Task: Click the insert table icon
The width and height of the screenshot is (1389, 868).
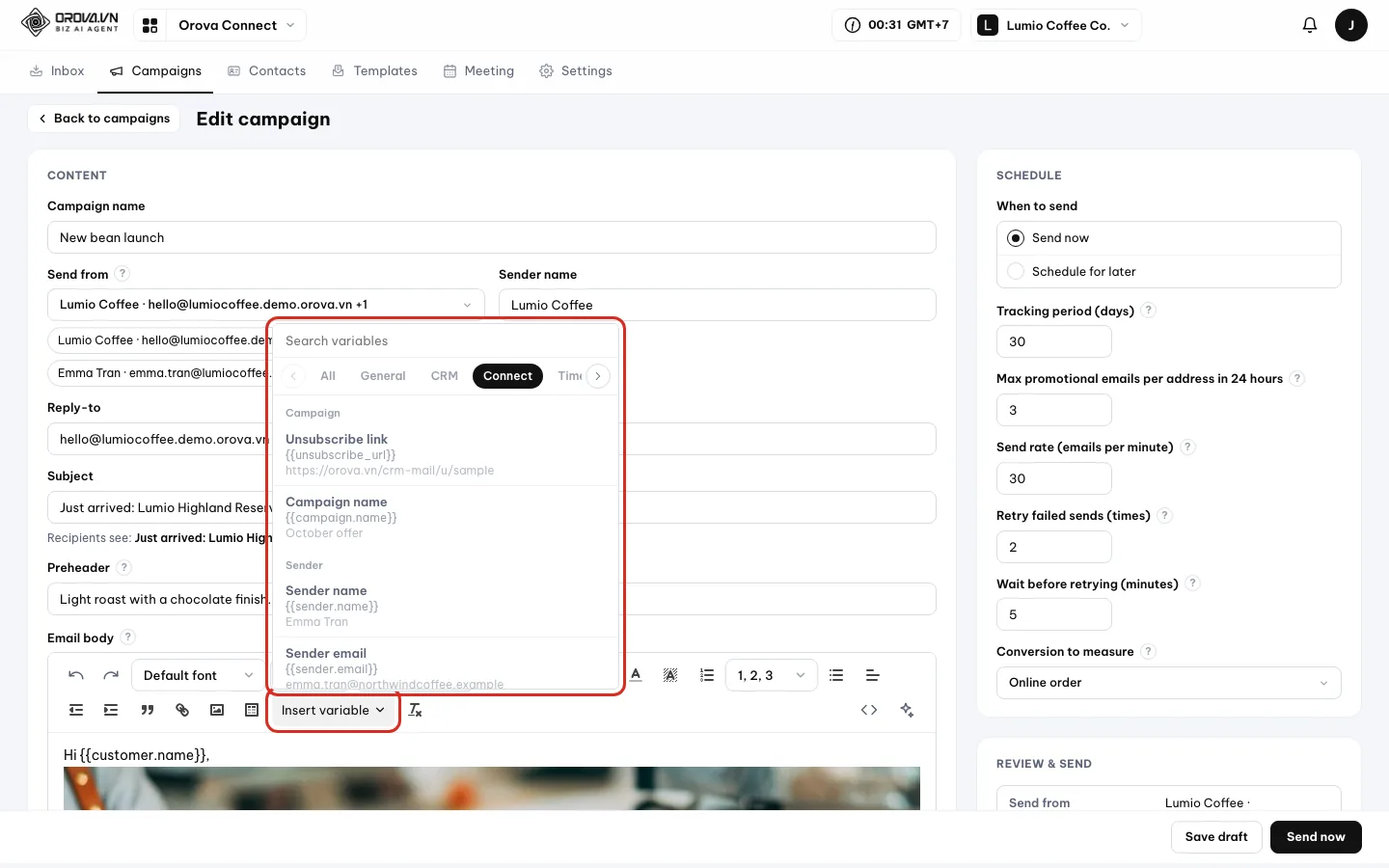Action: [252, 710]
